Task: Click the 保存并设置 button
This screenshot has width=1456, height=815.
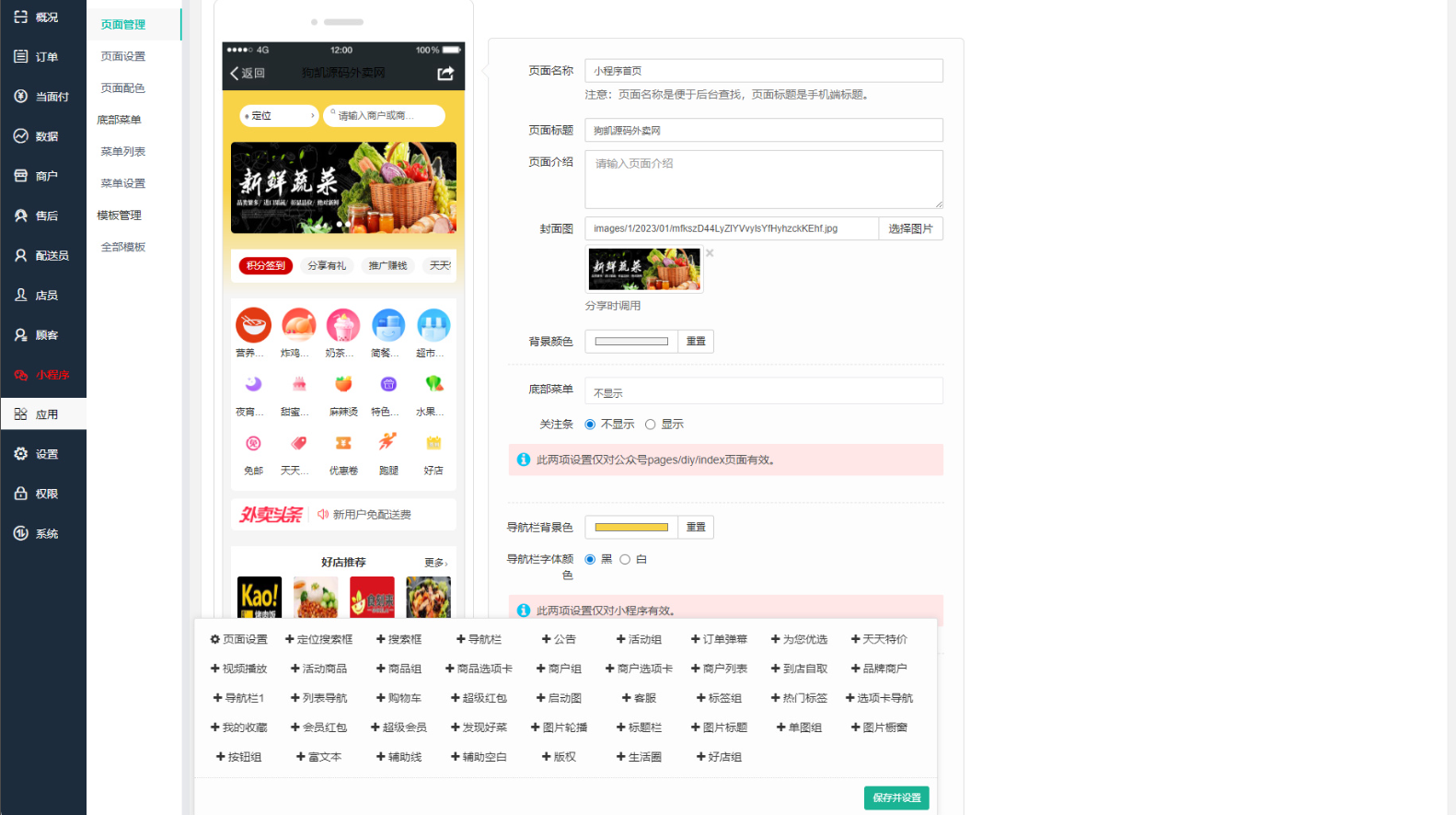Action: (896, 798)
